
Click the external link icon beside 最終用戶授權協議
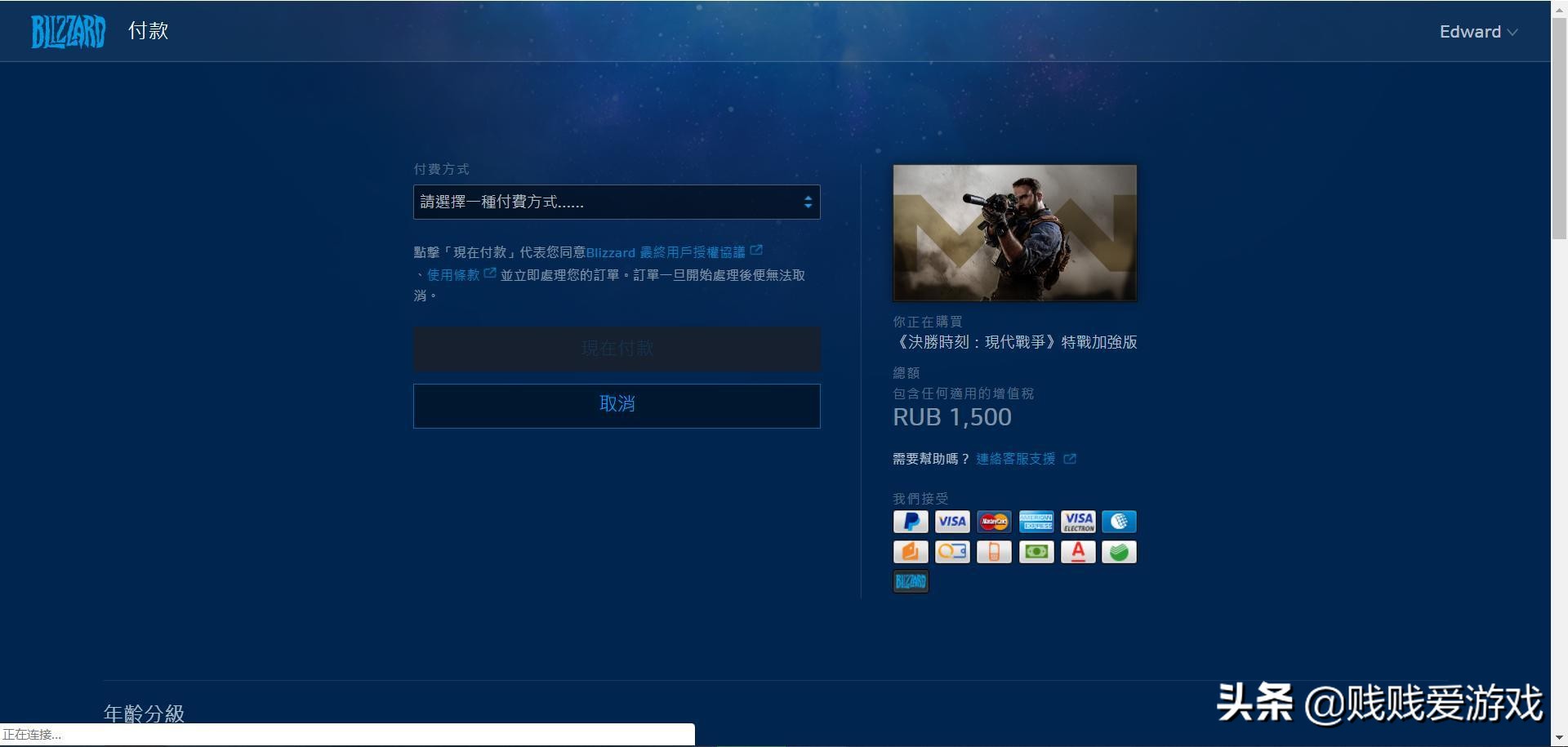point(756,250)
